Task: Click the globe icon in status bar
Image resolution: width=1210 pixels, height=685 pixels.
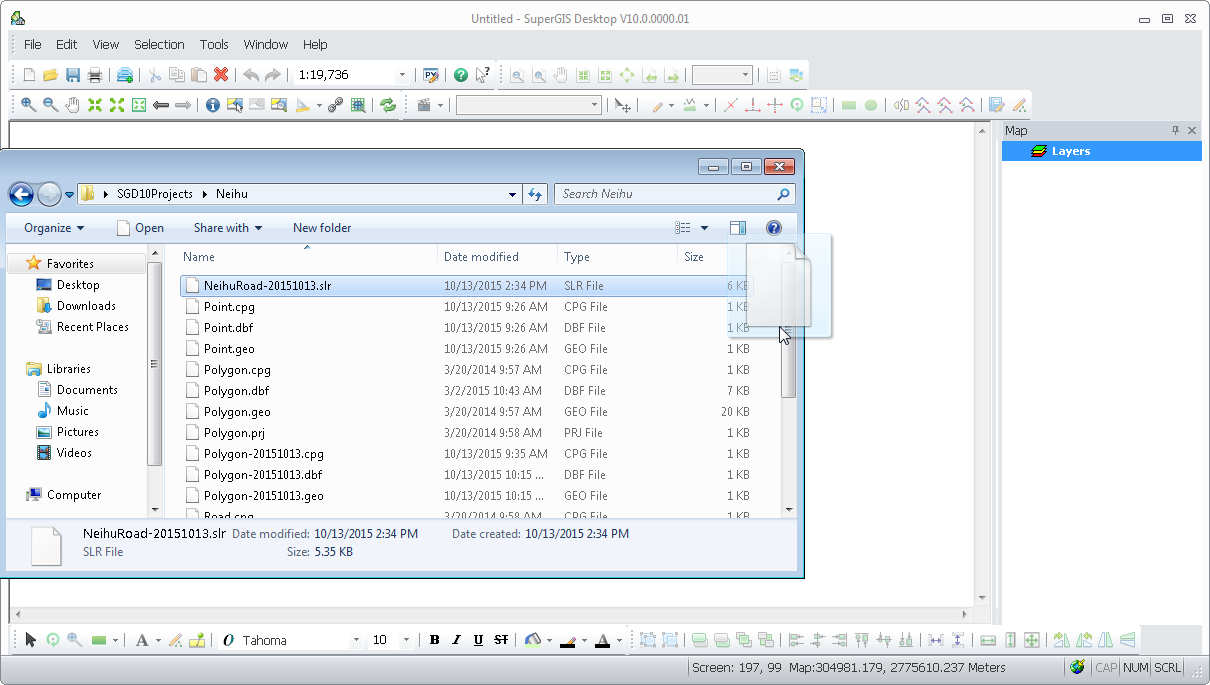Action: point(1077,667)
